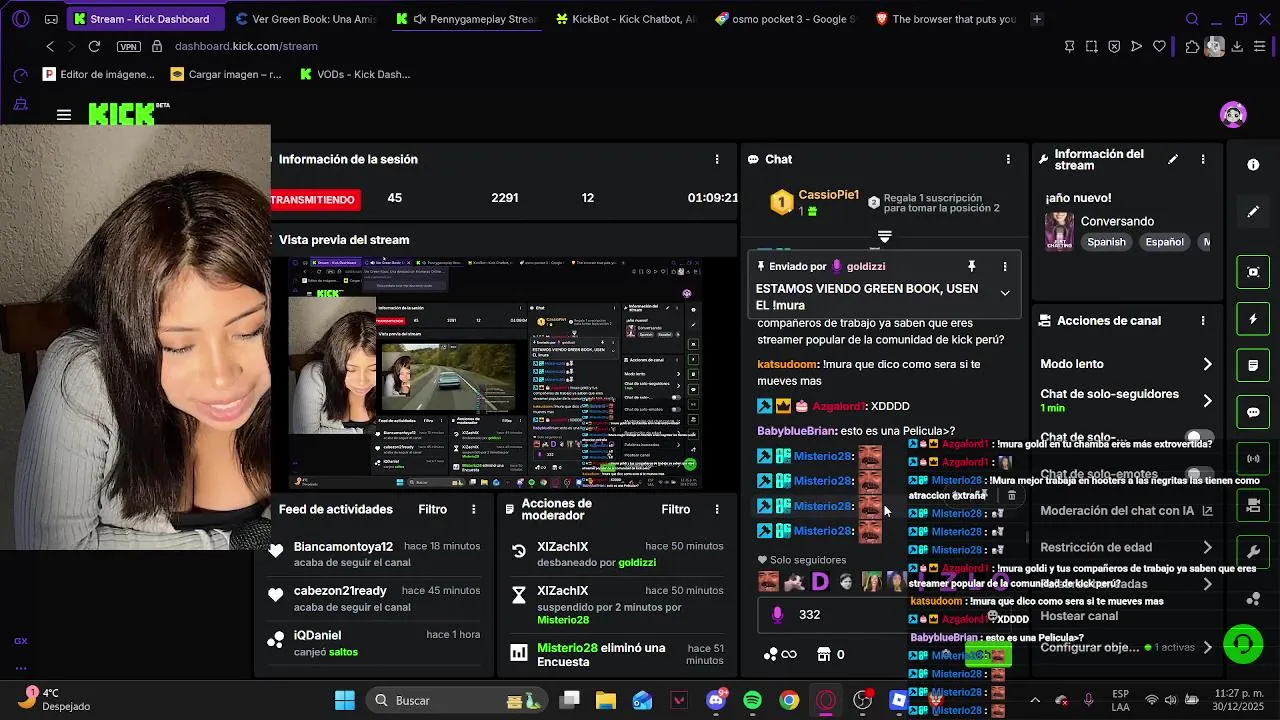Expand the pinned message chevron

1005,293
